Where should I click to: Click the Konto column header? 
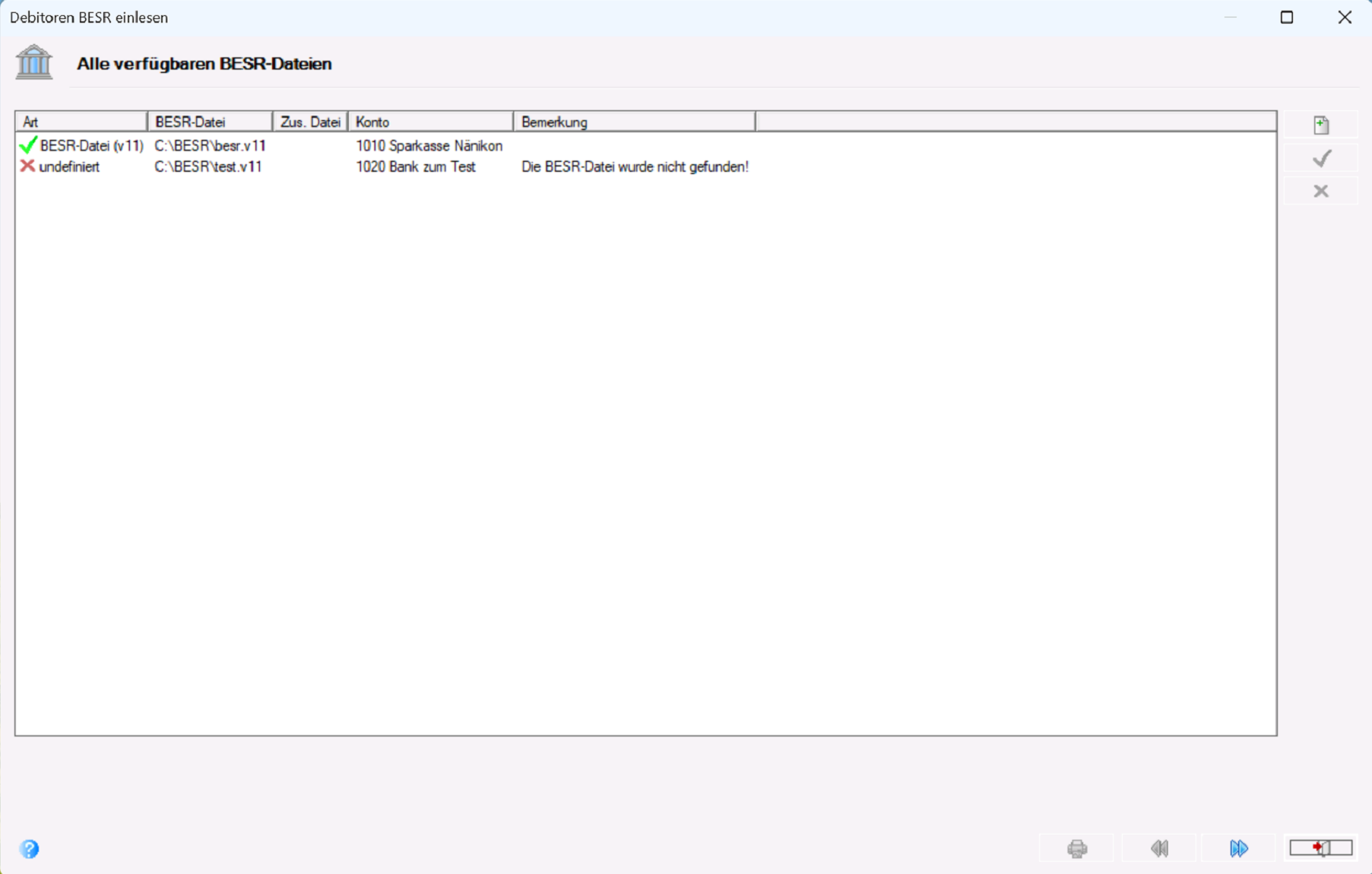431,122
